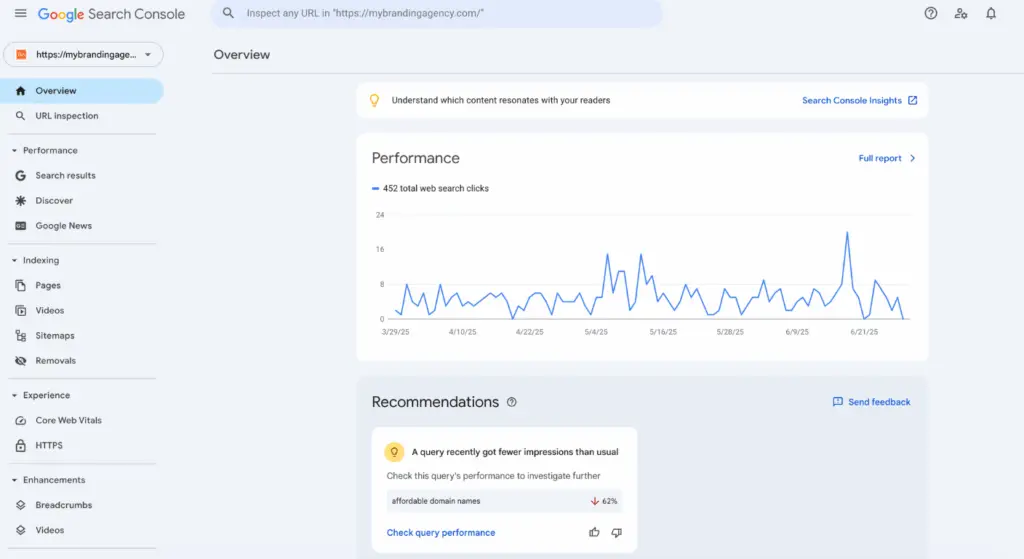This screenshot has width=1024, height=559.
Task: Open Search results report
Action: pos(82,176)
